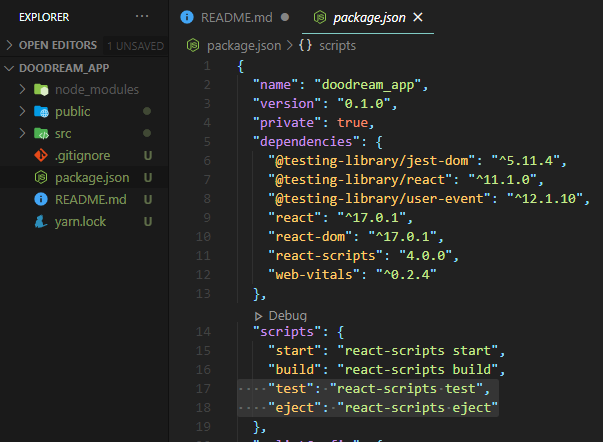Click the "name" key on line 2
603x442 pixels.
275,85
